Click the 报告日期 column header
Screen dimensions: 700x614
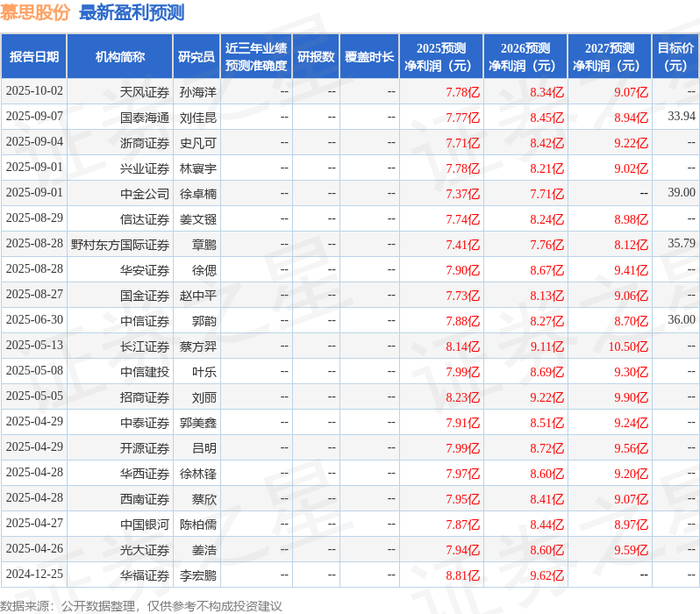34,57
